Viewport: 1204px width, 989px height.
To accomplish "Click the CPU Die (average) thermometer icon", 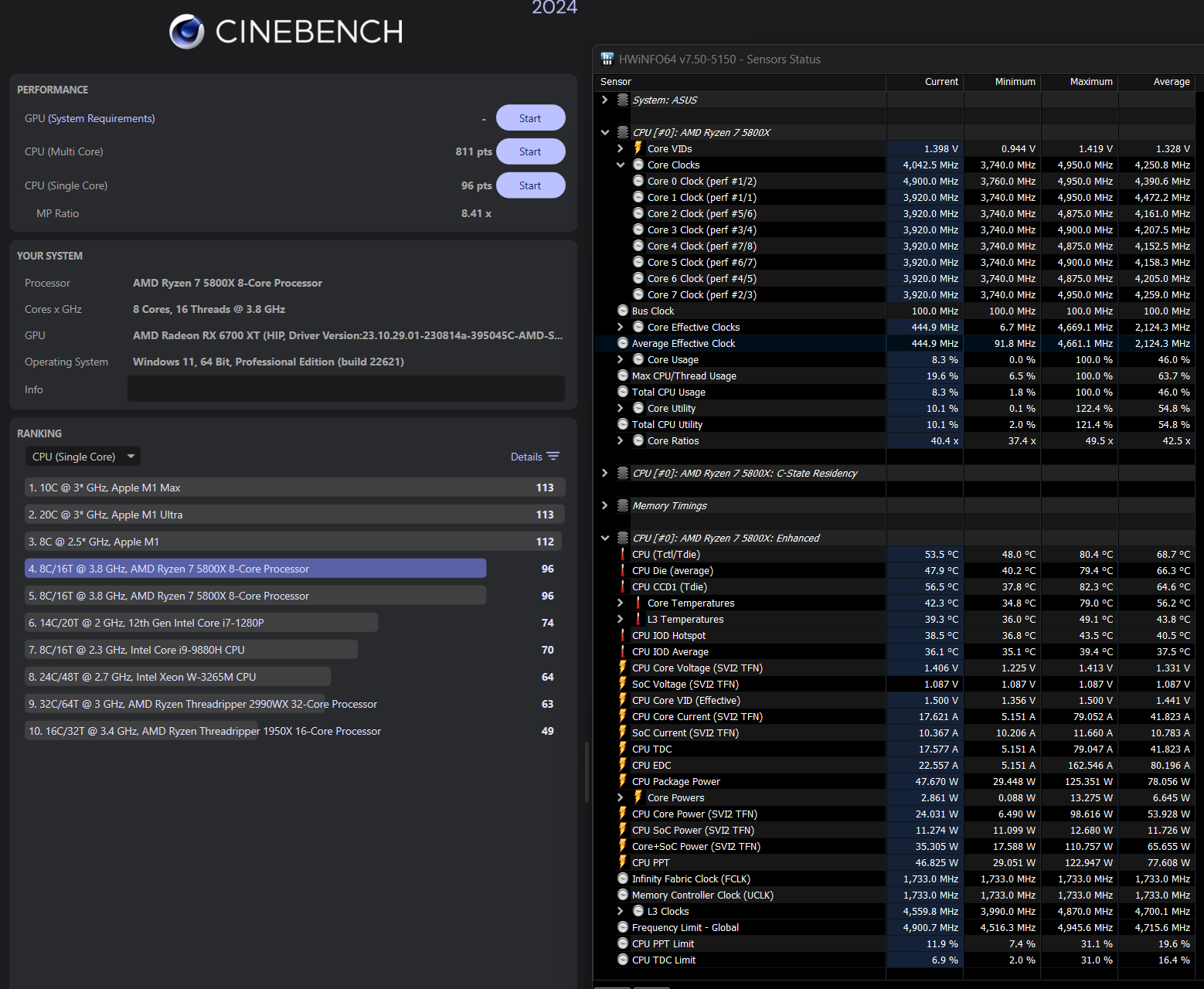I will [623, 570].
